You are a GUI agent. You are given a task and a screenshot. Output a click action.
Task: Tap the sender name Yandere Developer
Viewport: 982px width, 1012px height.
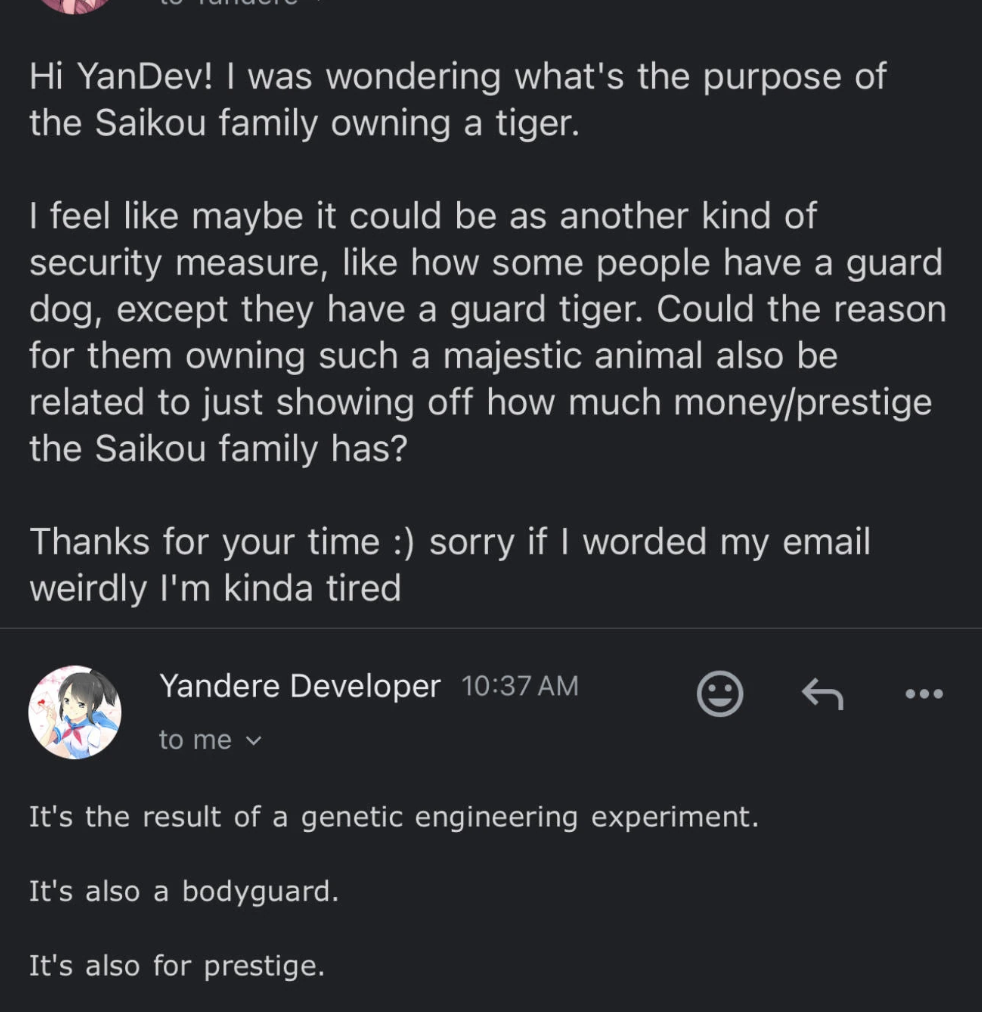click(x=299, y=686)
